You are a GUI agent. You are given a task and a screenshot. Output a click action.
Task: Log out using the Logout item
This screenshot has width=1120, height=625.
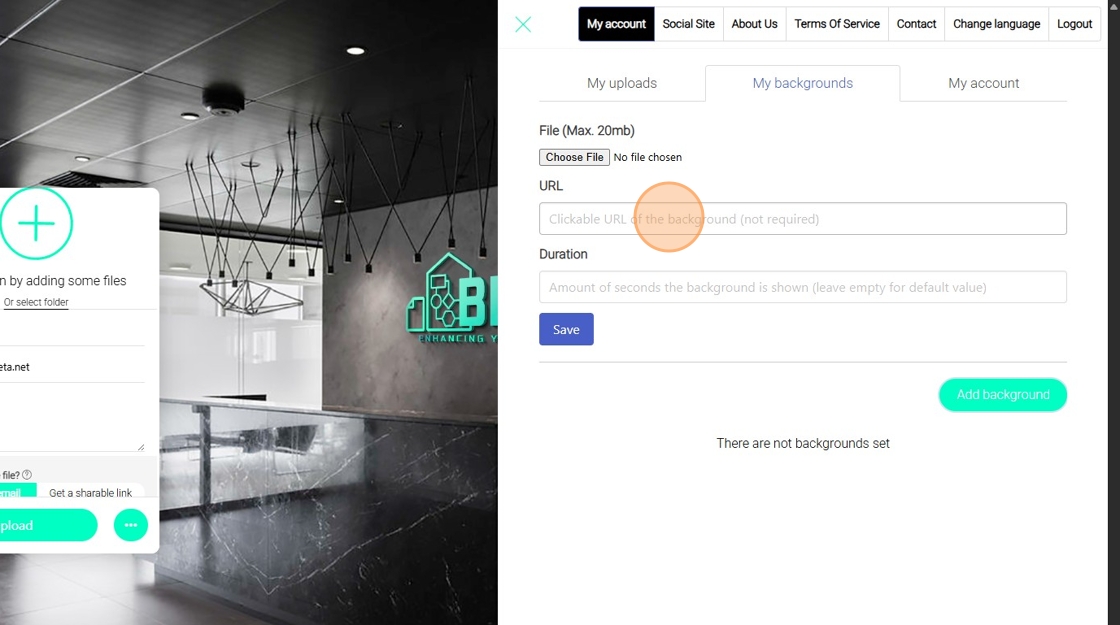[x=1074, y=24]
